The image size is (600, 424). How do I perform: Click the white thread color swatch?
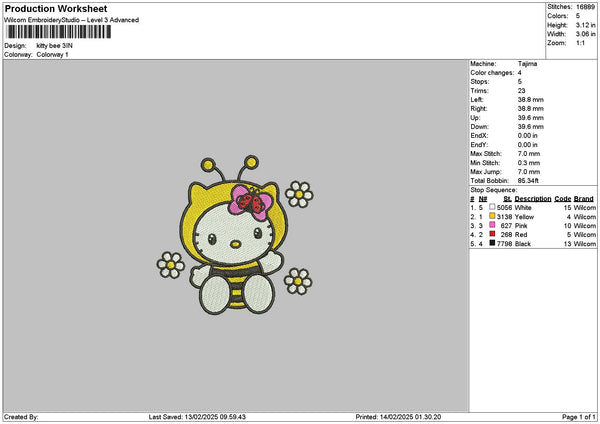492,207
